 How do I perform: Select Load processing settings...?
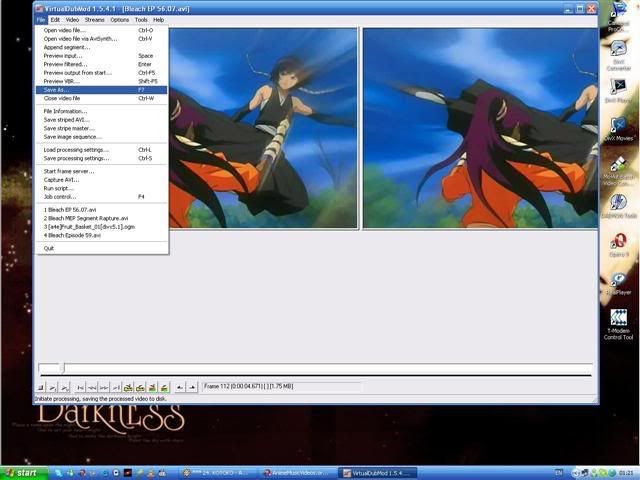tap(102, 150)
